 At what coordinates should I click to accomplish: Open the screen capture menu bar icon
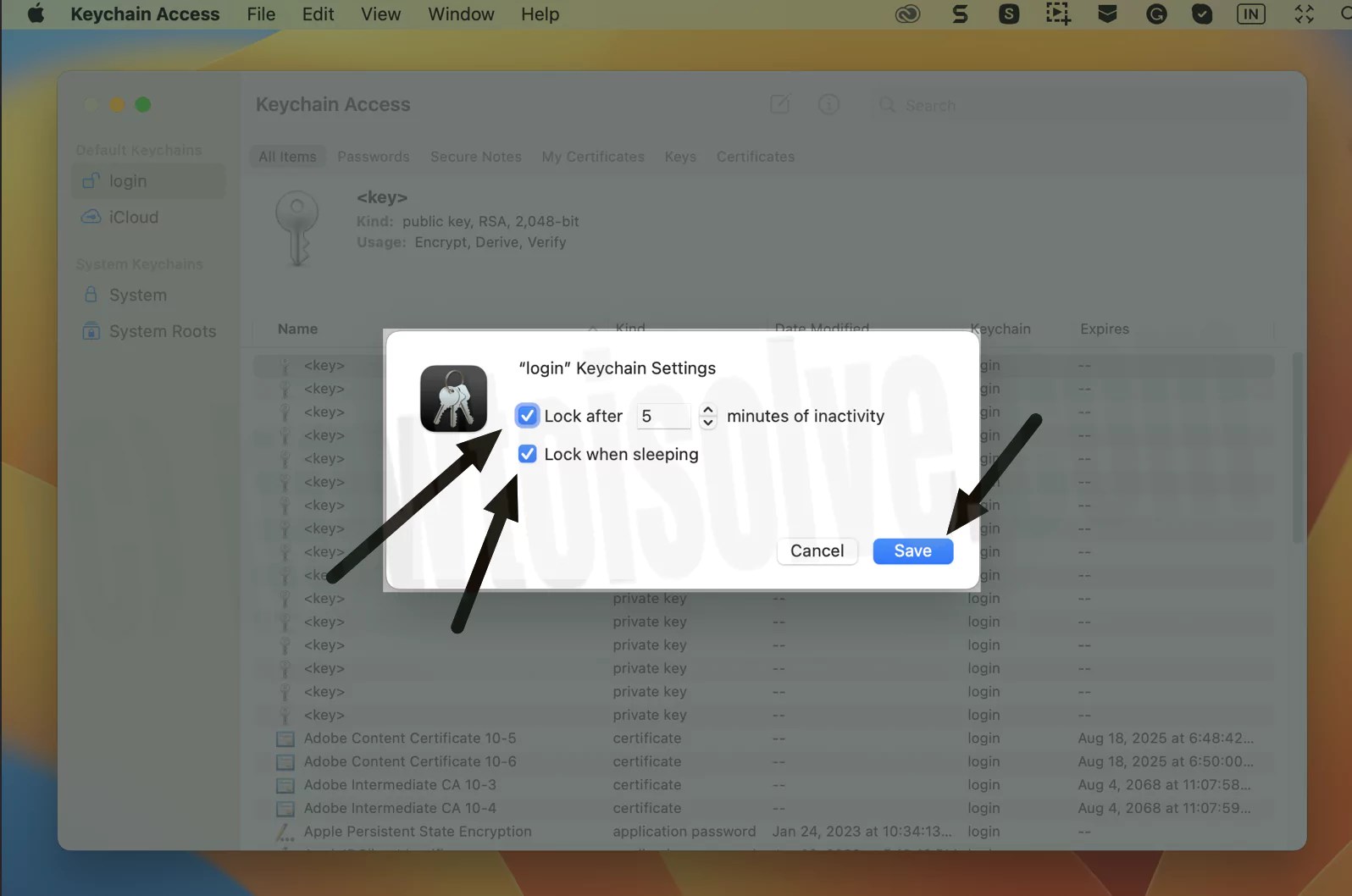[x=1058, y=14]
